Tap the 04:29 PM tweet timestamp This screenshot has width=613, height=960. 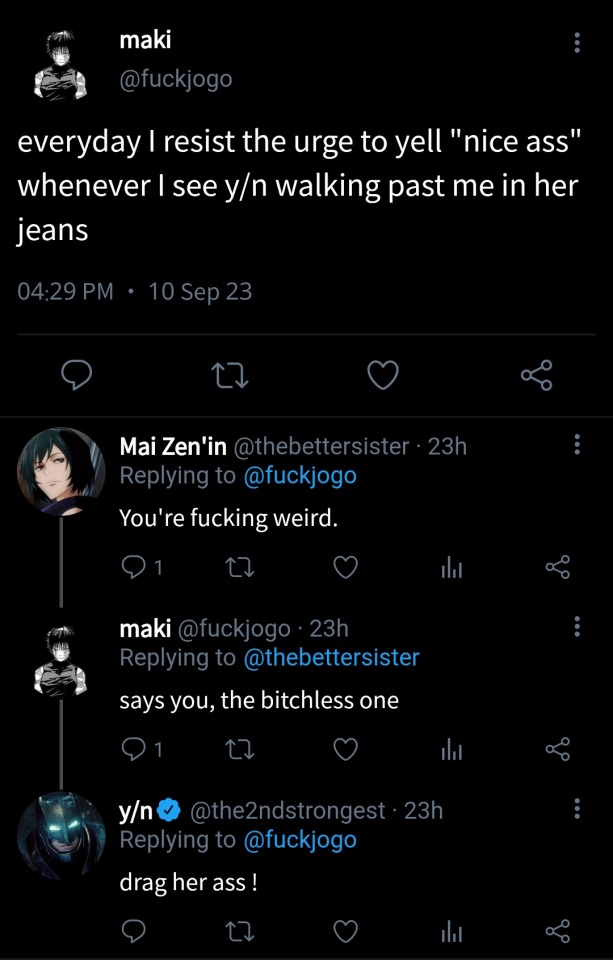[66, 292]
